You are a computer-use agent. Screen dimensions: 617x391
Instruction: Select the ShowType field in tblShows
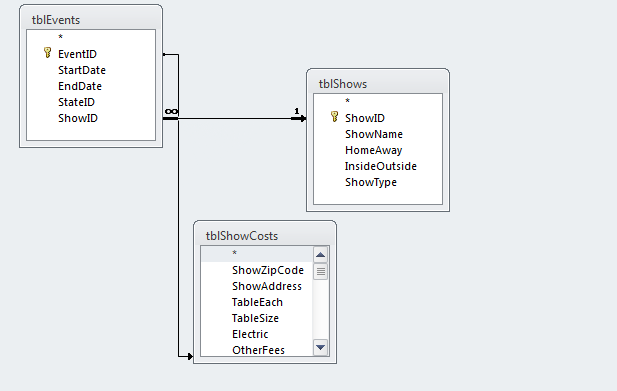pos(371,182)
